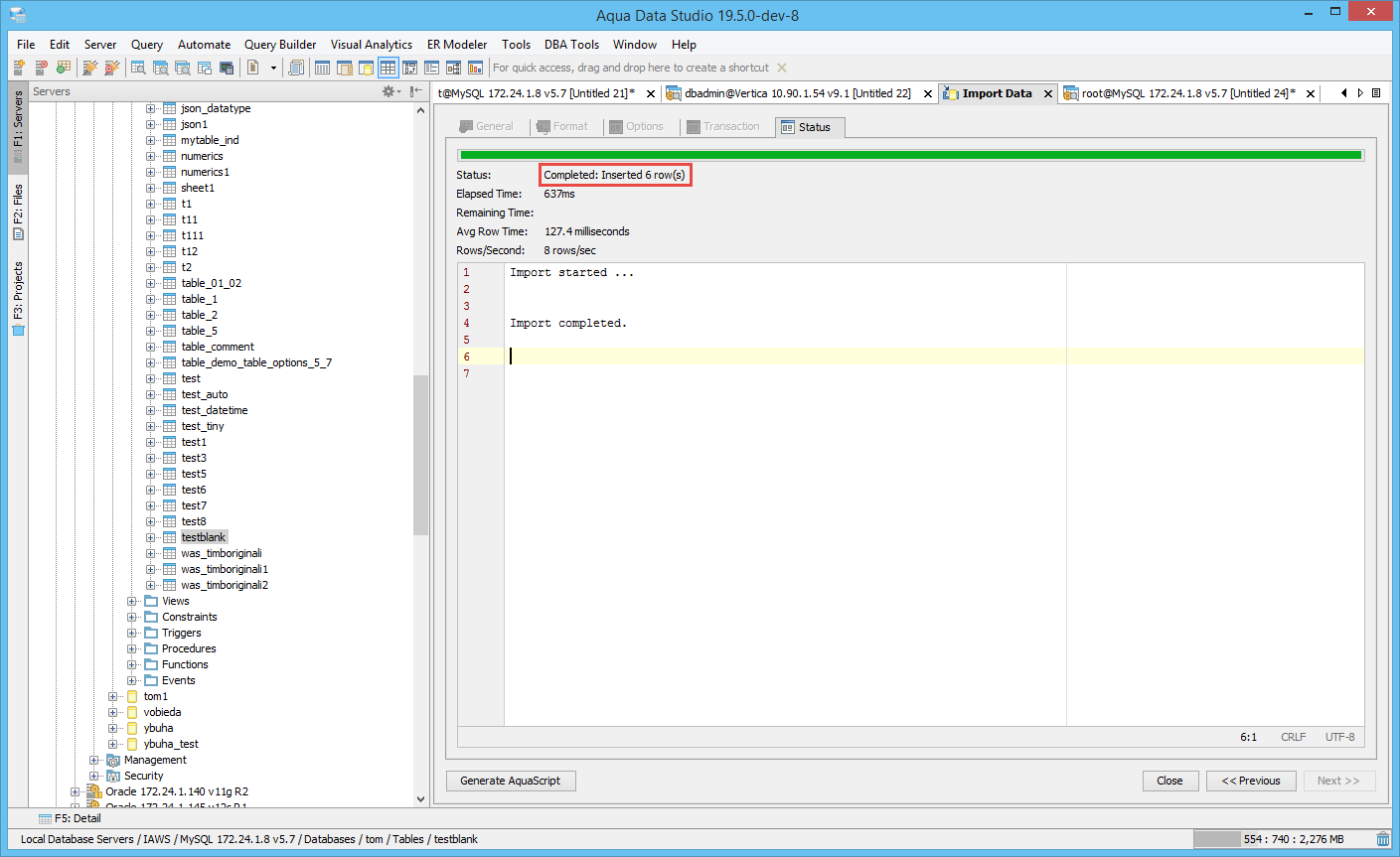Open the ER Modeler menu
This screenshot has height=857, width=1400.
[457, 45]
